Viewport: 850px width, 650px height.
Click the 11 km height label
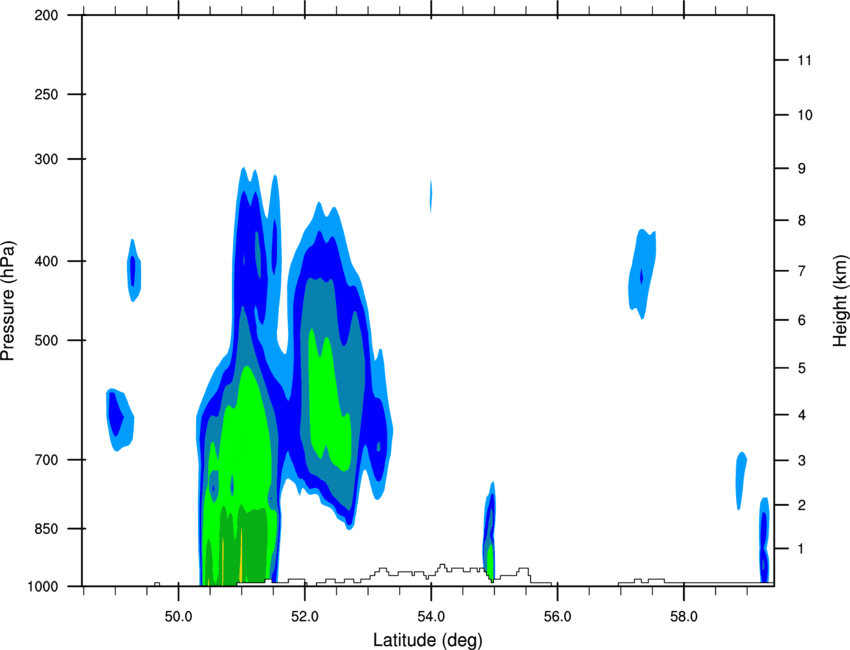click(804, 60)
